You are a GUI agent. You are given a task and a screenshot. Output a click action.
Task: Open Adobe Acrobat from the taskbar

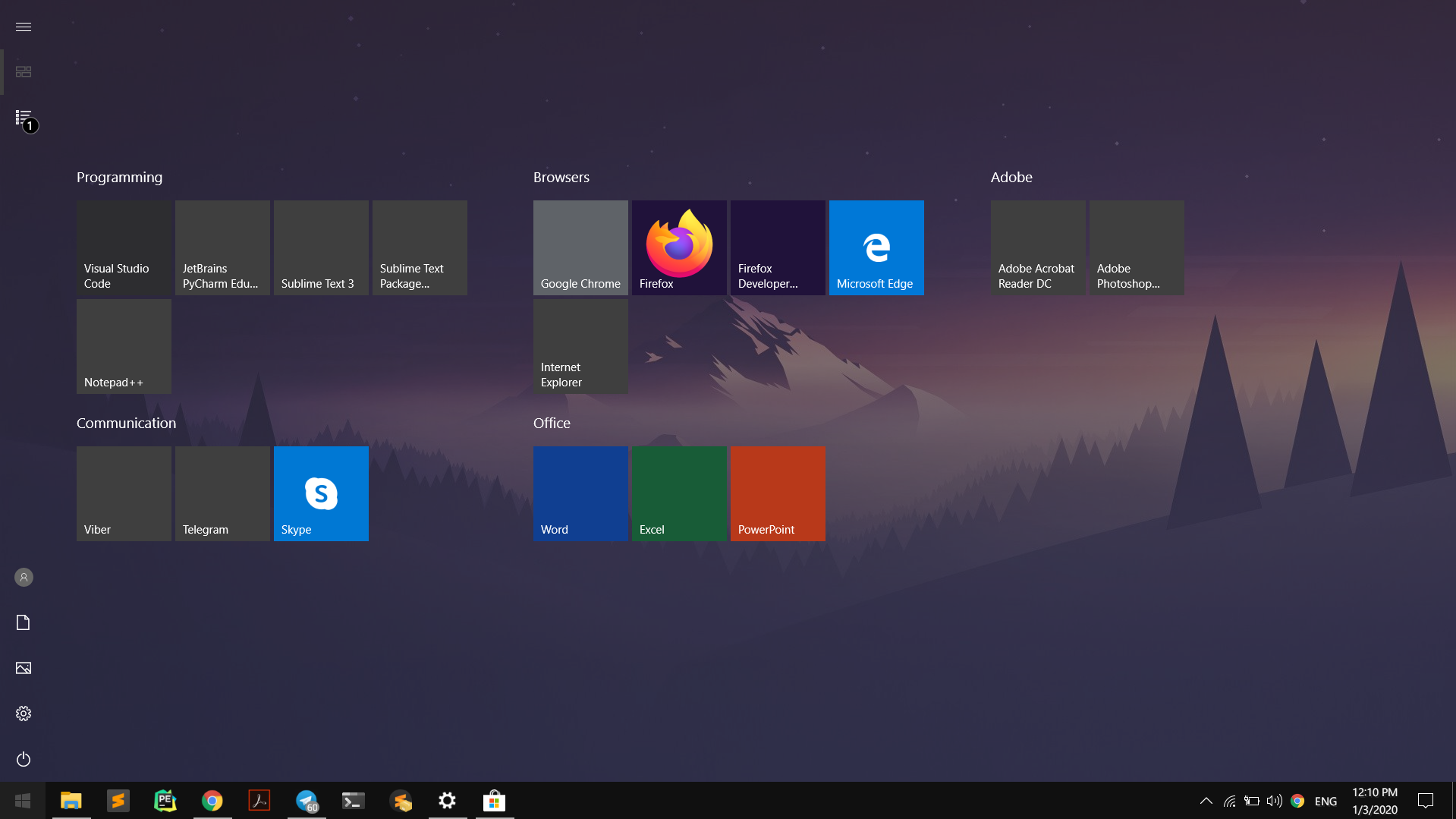click(x=259, y=801)
